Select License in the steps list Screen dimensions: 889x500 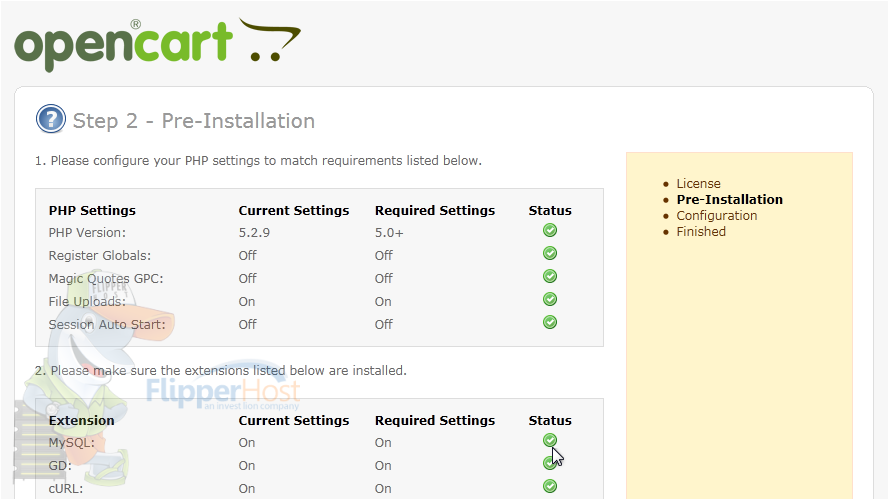[x=698, y=184]
